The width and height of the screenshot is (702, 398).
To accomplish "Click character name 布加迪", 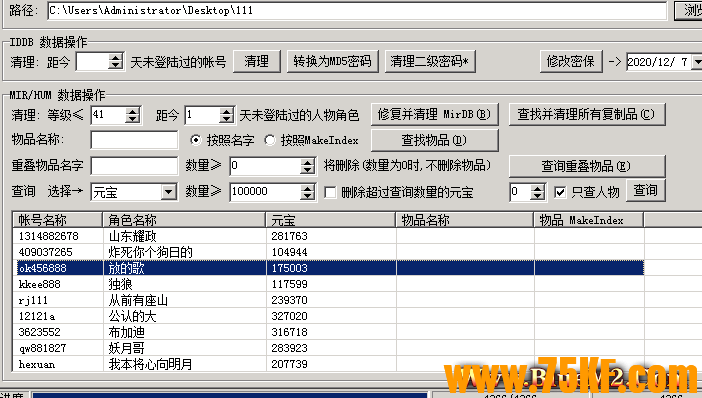I will tap(127, 332).
